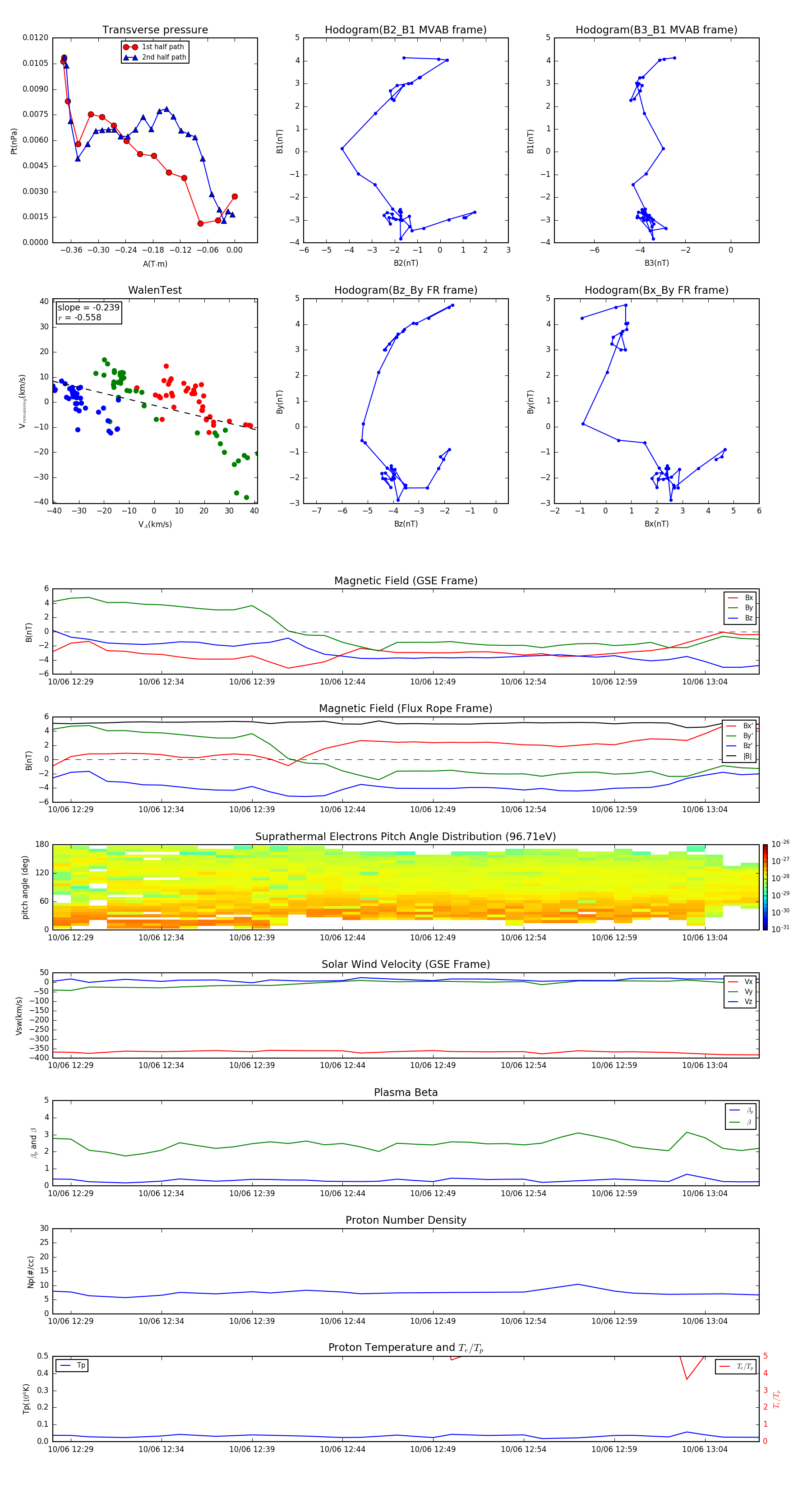Screen dimensions: 812x1489
Task: Click the 'B2(nT)' x-axis label
Action: (x=406, y=263)
